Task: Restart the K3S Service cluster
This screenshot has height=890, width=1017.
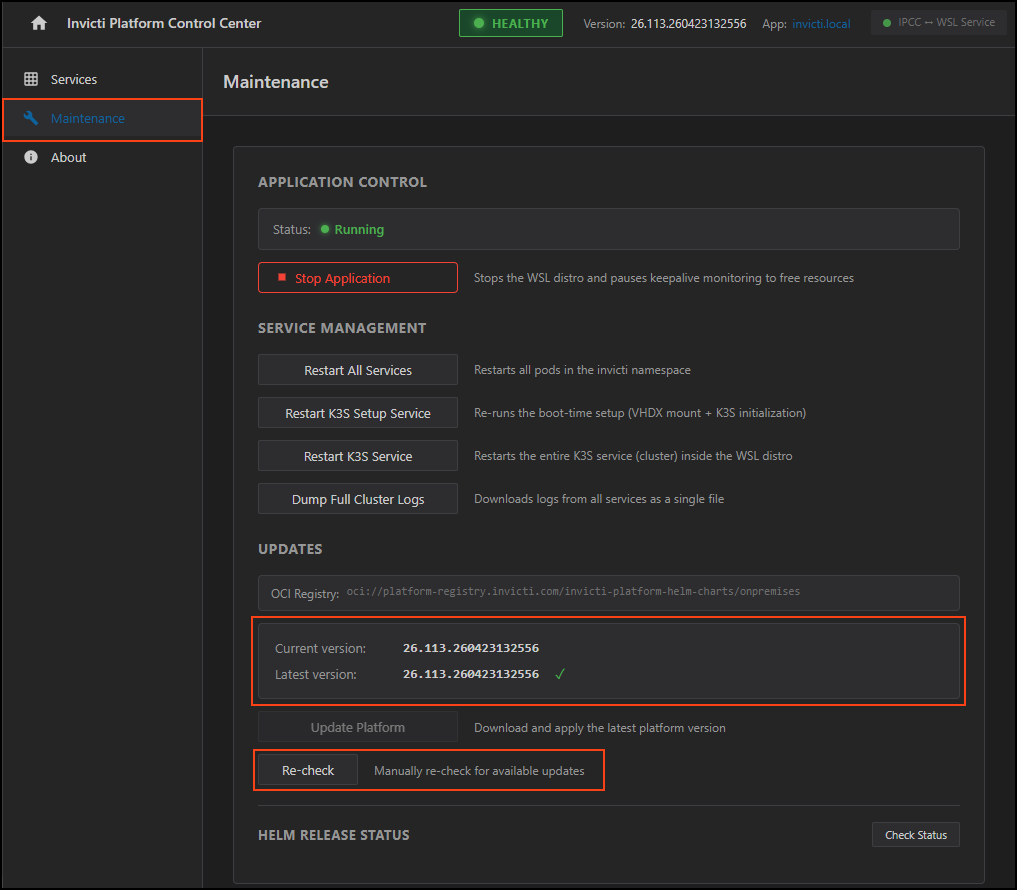Action: click(x=357, y=455)
